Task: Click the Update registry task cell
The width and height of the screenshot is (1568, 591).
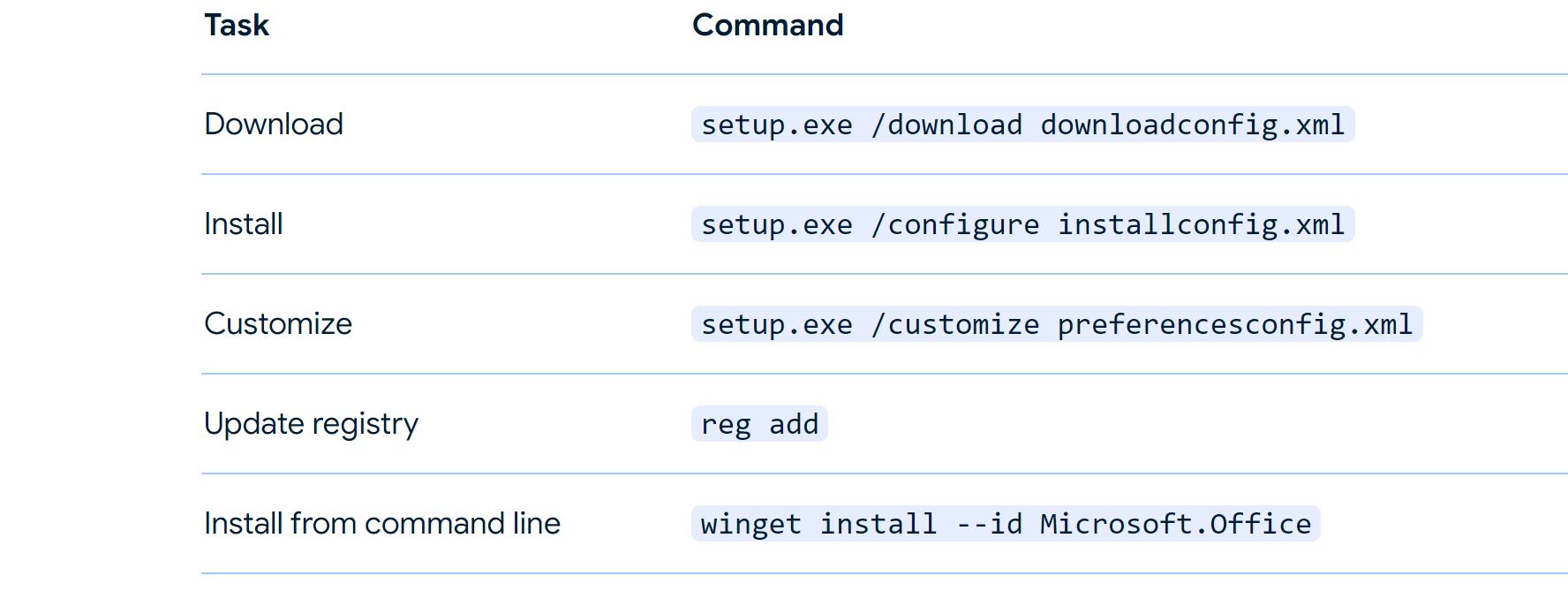Action: coord(312,424)
